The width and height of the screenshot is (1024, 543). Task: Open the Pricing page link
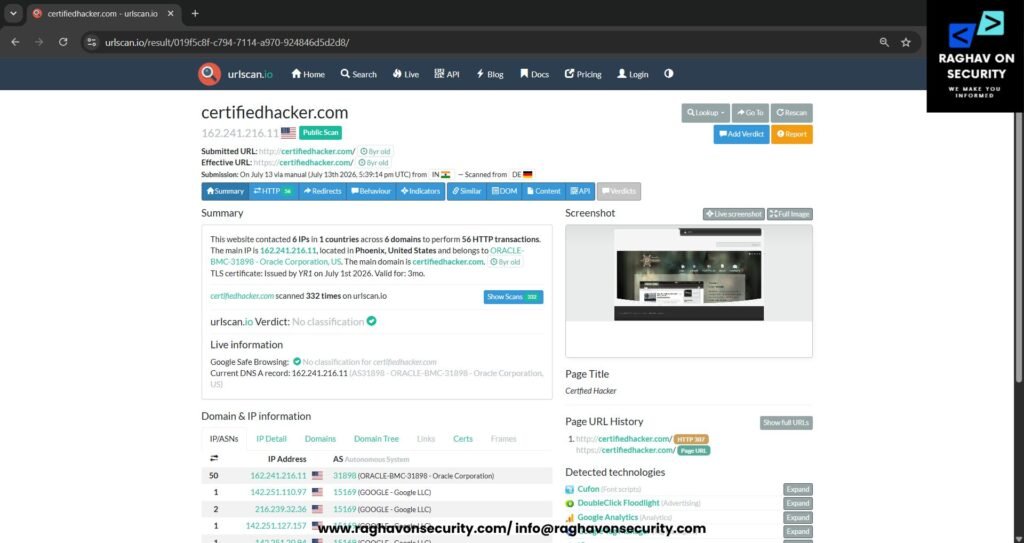pos(583,74)
